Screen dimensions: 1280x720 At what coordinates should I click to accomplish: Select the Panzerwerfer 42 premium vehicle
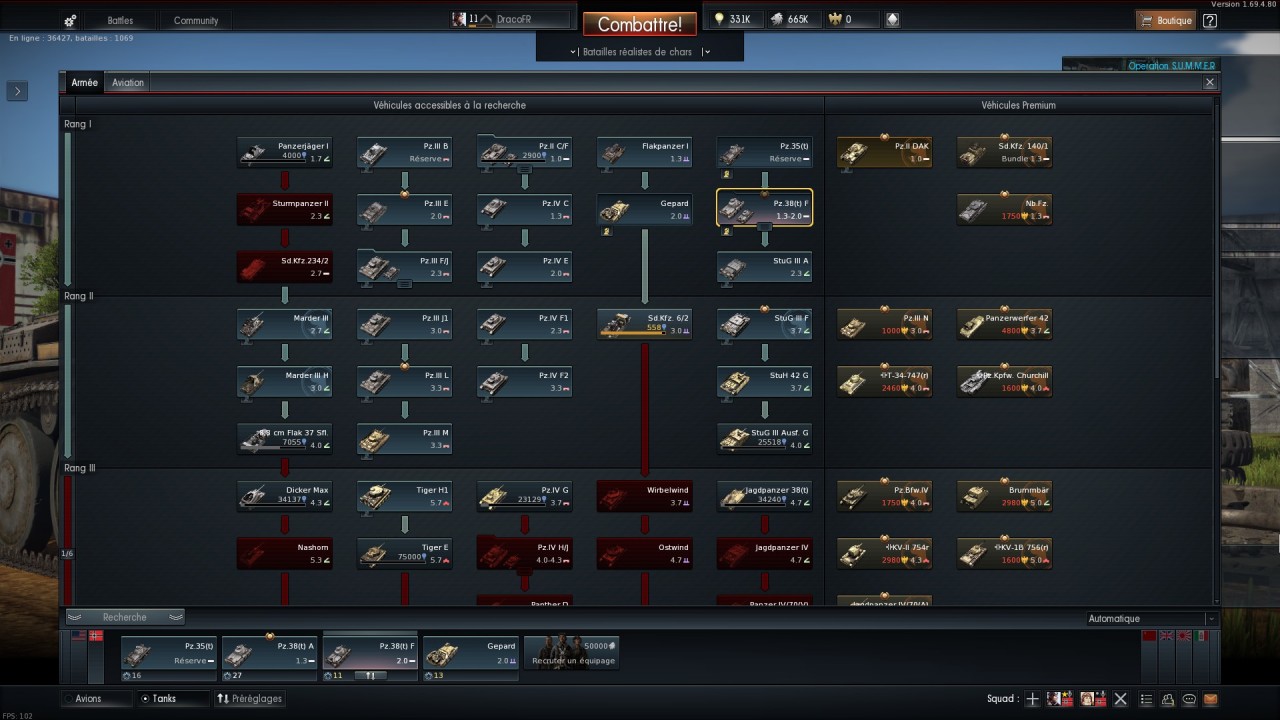(1005, 324)
